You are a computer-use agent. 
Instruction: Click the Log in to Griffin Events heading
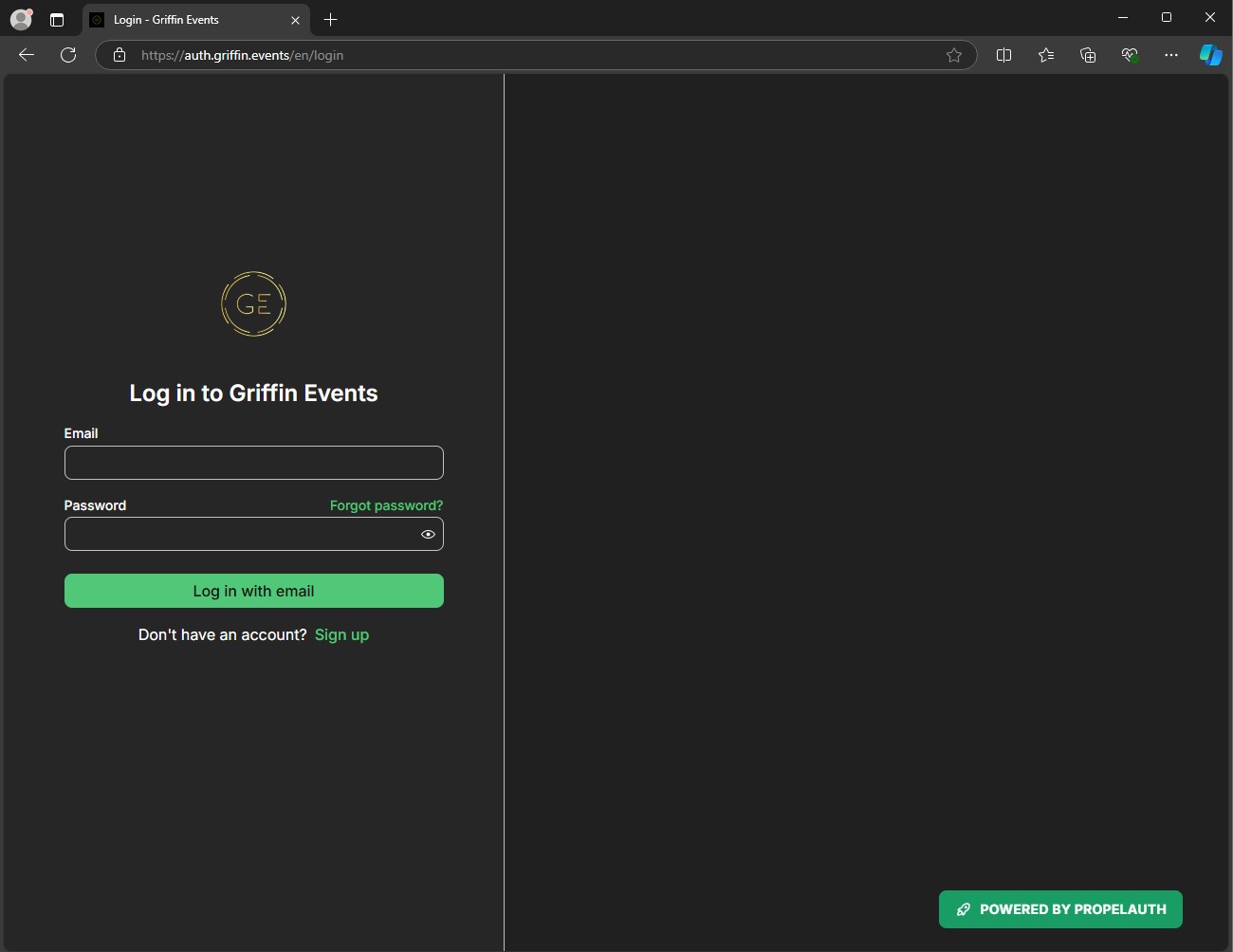[x=253, y=393]
